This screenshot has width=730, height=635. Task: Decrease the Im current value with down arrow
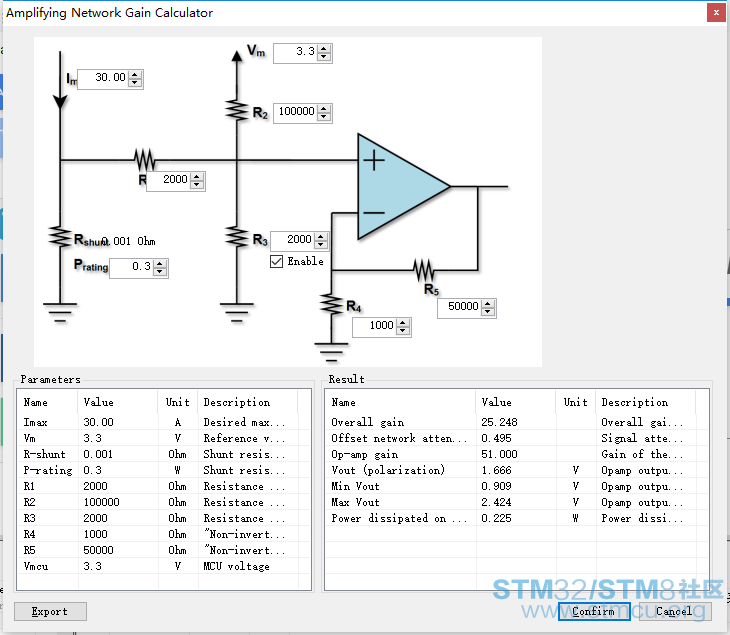pos(135,83)
